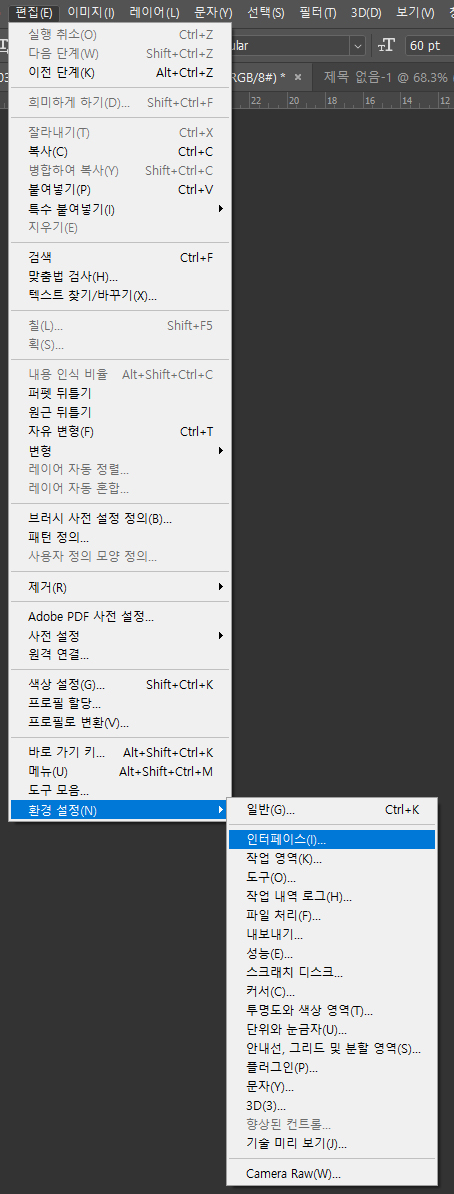This screenshot has width=454, height=1194.
Task: Choose 원근 뒤틀기 command
Action: point(120,413)
